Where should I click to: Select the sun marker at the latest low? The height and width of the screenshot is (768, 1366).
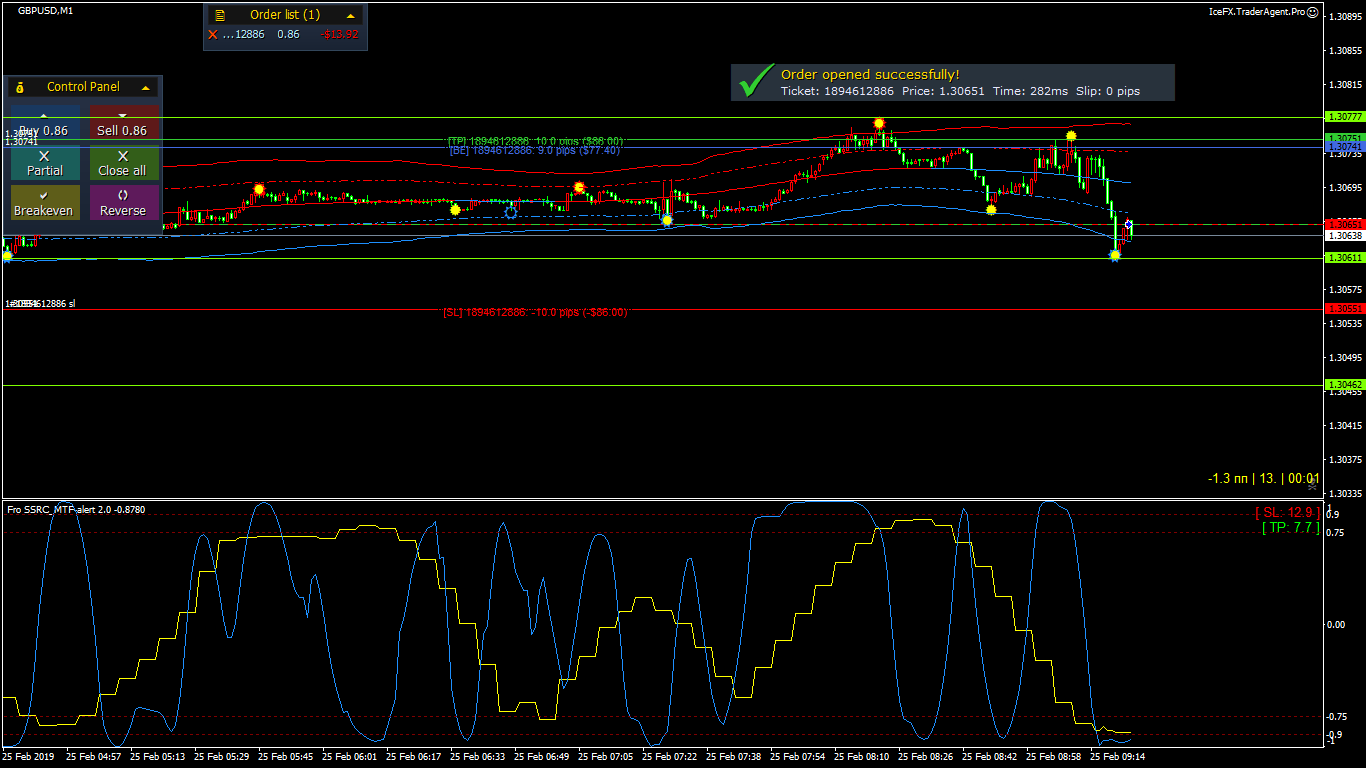pos(1115,256)
